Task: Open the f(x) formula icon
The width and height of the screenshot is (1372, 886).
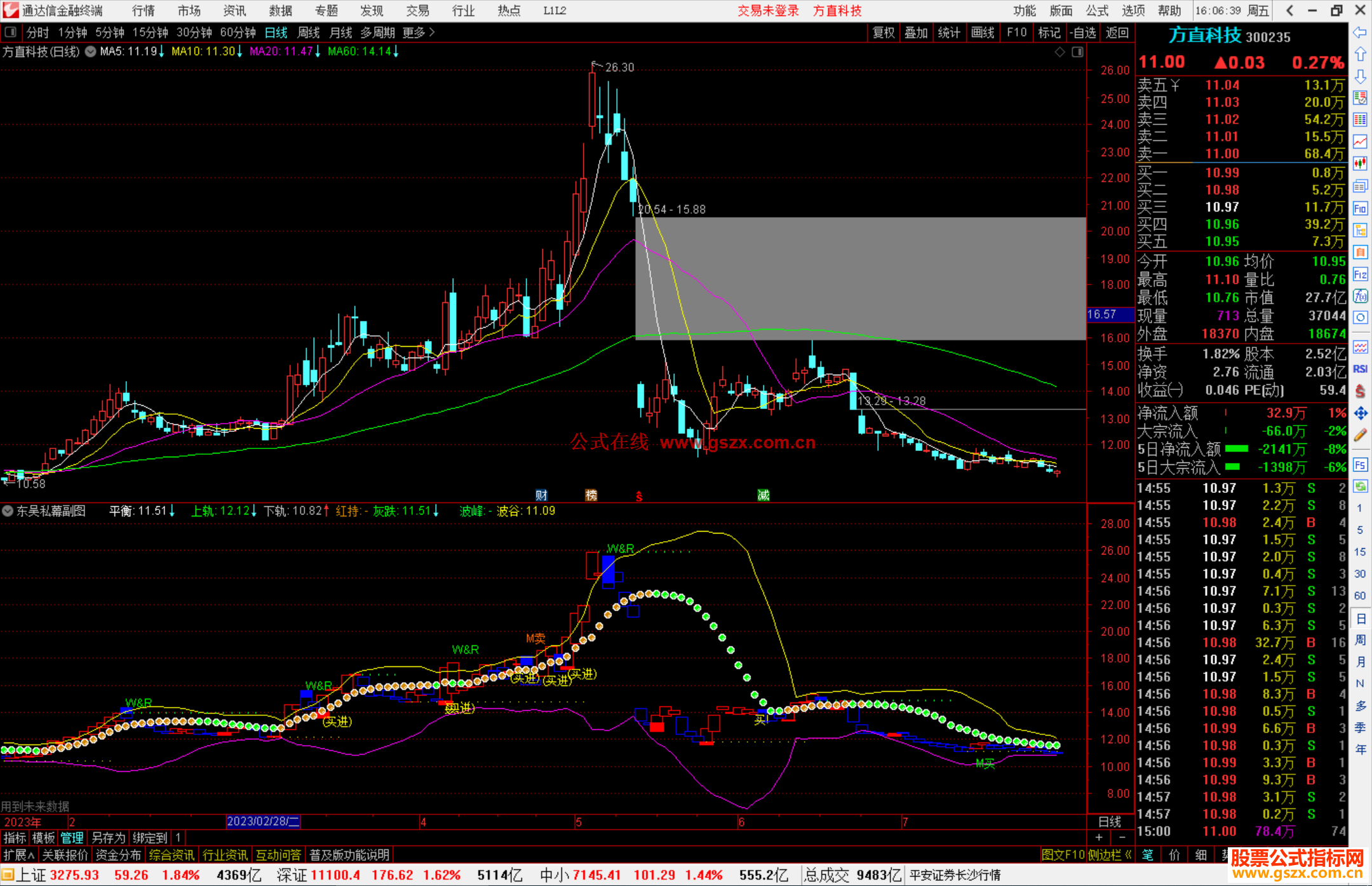Action: (1360, 296)
